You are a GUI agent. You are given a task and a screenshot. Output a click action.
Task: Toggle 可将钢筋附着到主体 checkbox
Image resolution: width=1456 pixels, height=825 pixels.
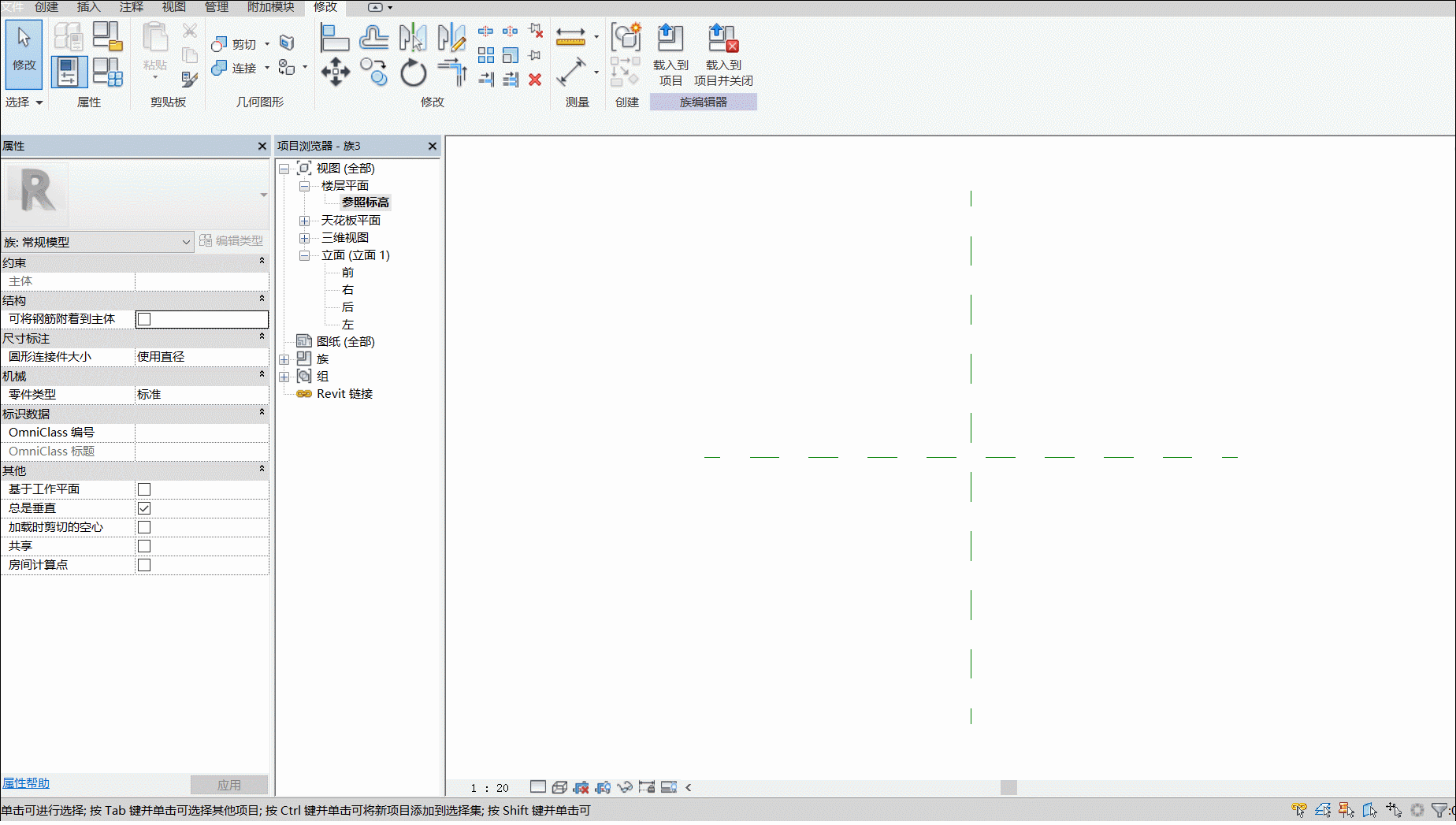pyautogui.click(x=144, y=319)
